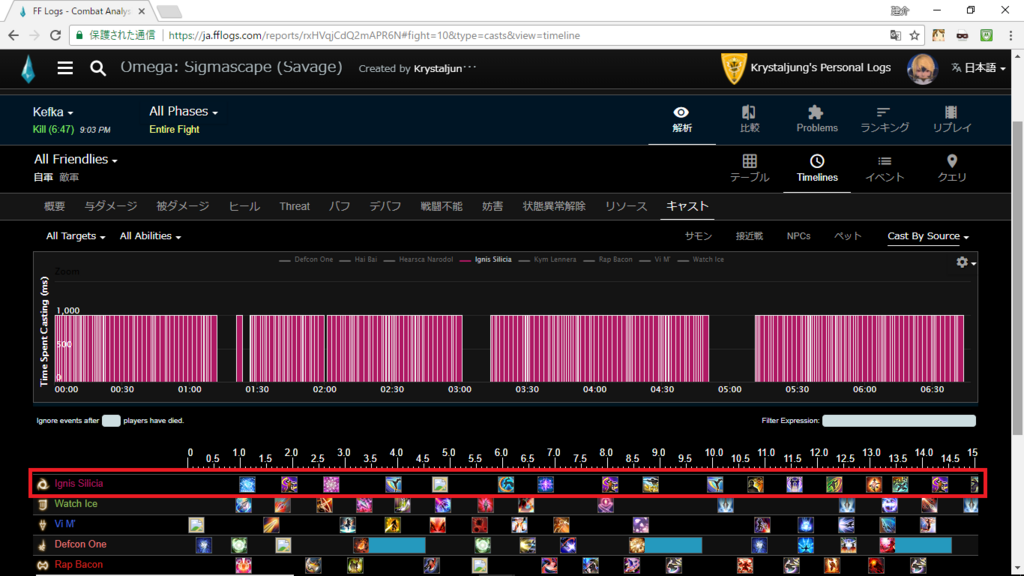Click the browser translate icon
This screenshot has width=1024, height=576.
click(x=895, y=35)
